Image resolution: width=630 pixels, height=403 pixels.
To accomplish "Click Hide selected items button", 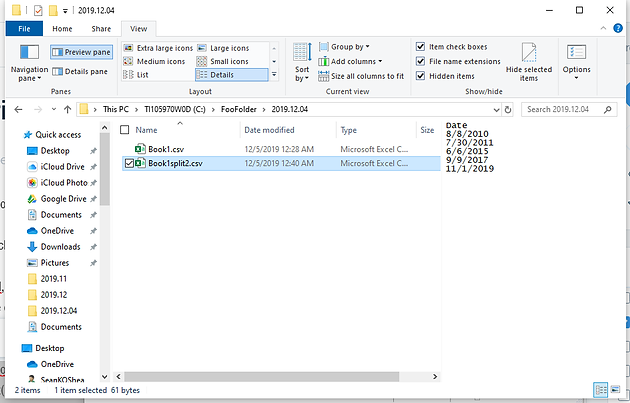I will click(529, 62).
